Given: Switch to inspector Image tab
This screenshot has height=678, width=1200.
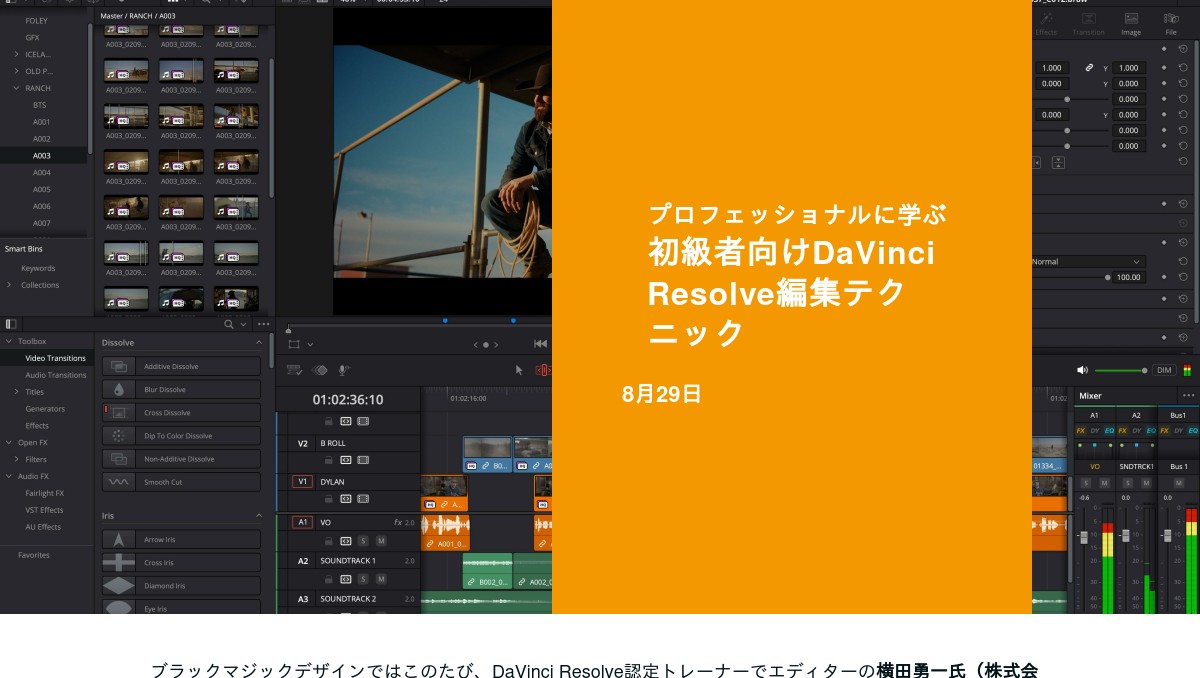Looking at the screenshot, I should [x=1131, y=23].
